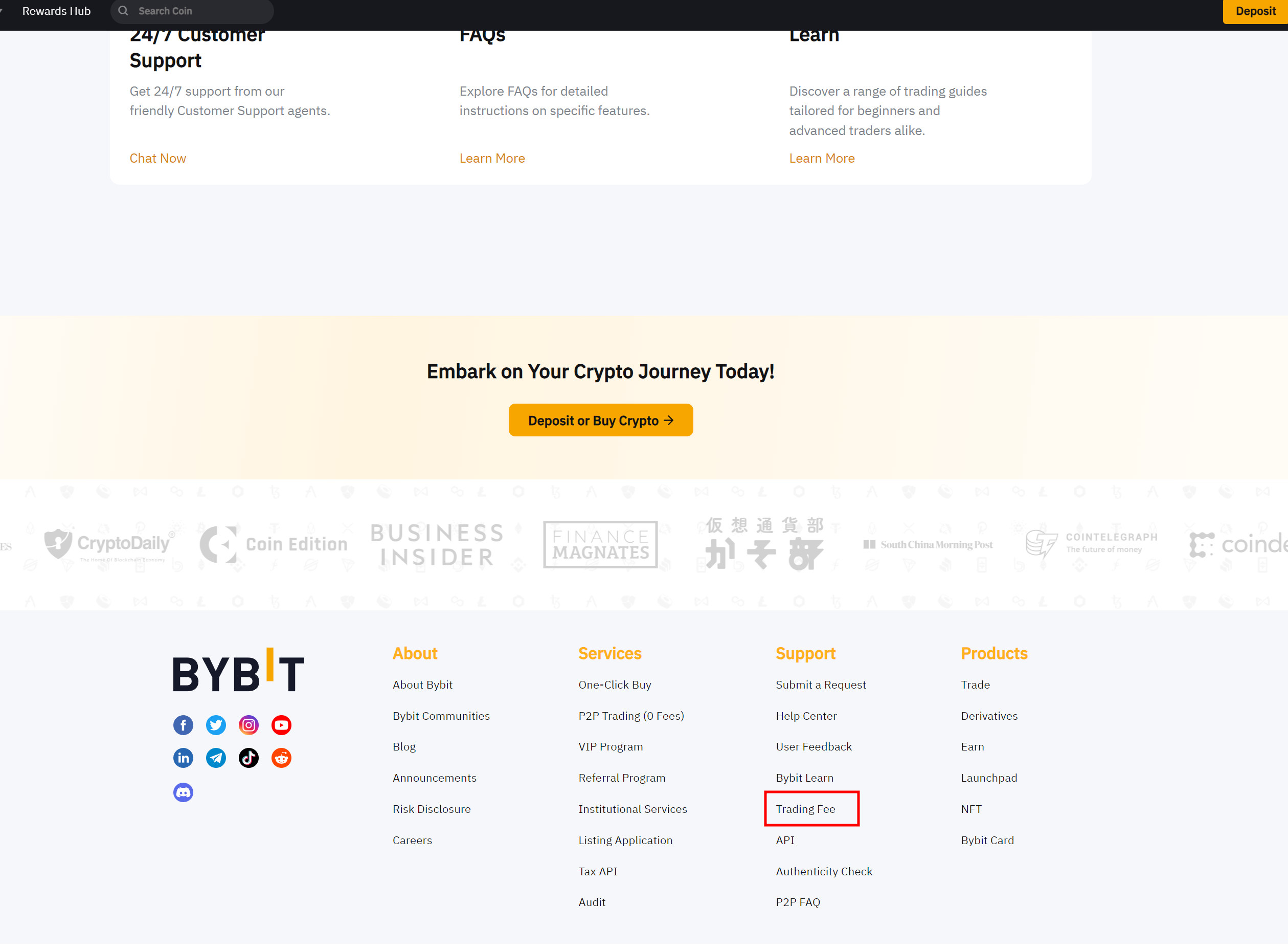Open the LinkedIn social icon
1288x950 pixels.
click(x=183, y=758)
